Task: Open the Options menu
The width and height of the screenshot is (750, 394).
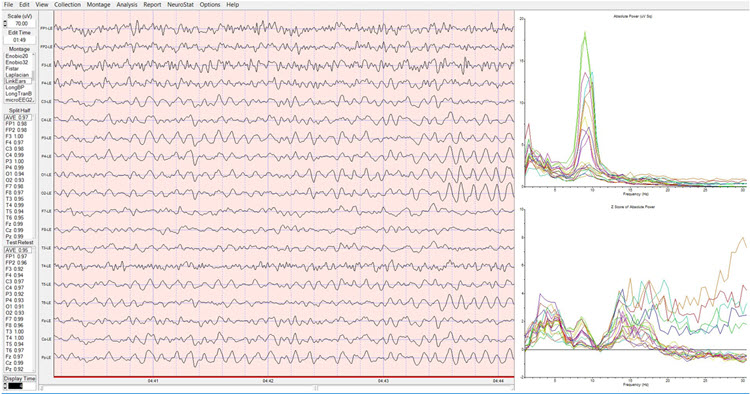Action: 210,5
